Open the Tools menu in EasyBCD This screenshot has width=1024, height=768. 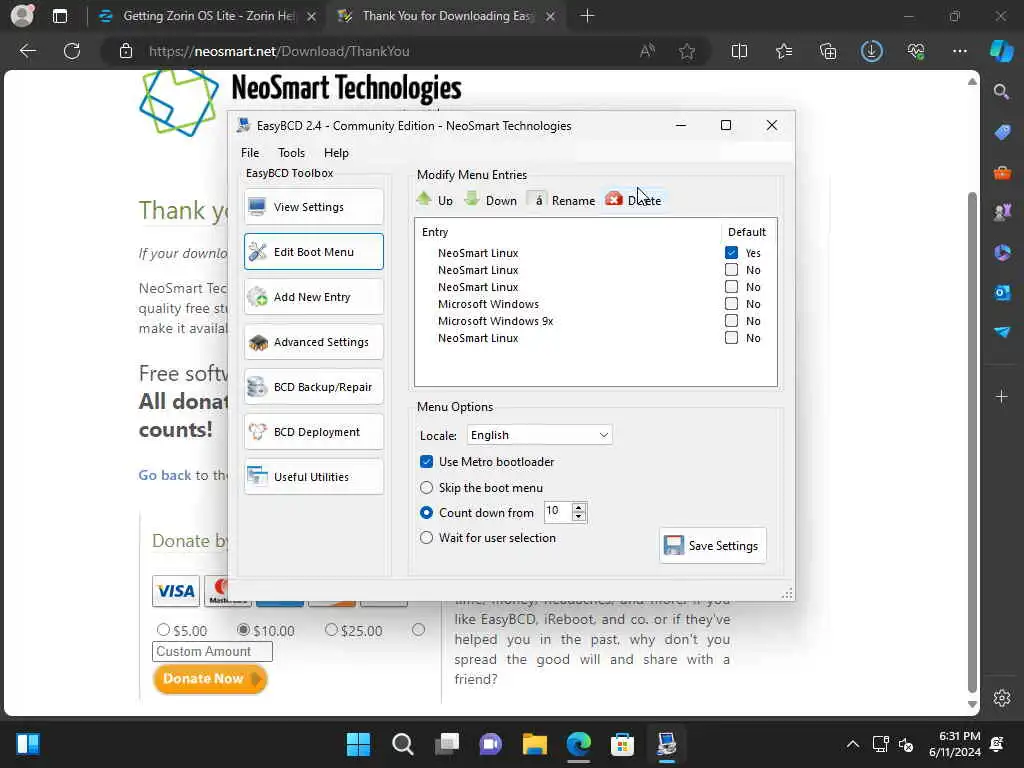291,153
